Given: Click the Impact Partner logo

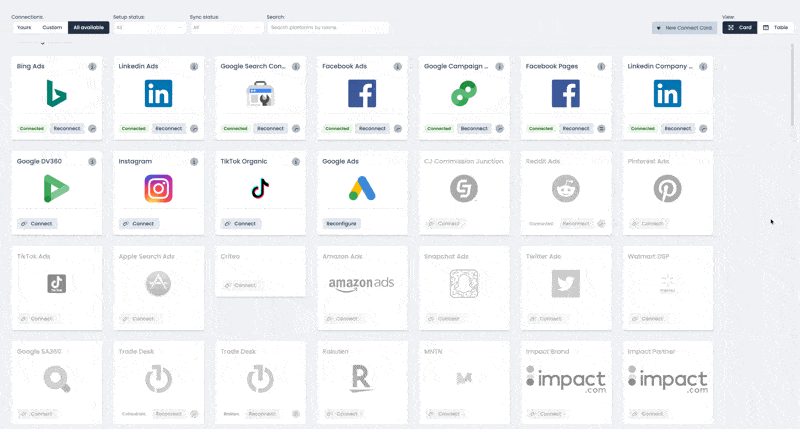Looking at the screenshot, I should 668,379.
